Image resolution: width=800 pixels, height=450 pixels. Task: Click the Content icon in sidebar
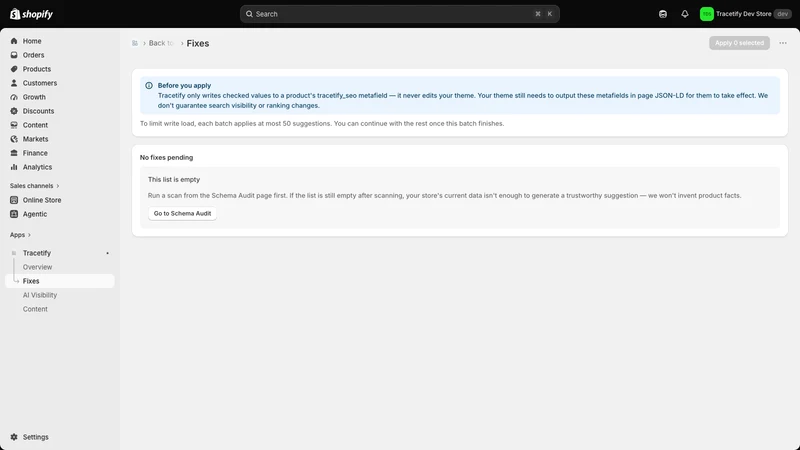click(14, 125)
